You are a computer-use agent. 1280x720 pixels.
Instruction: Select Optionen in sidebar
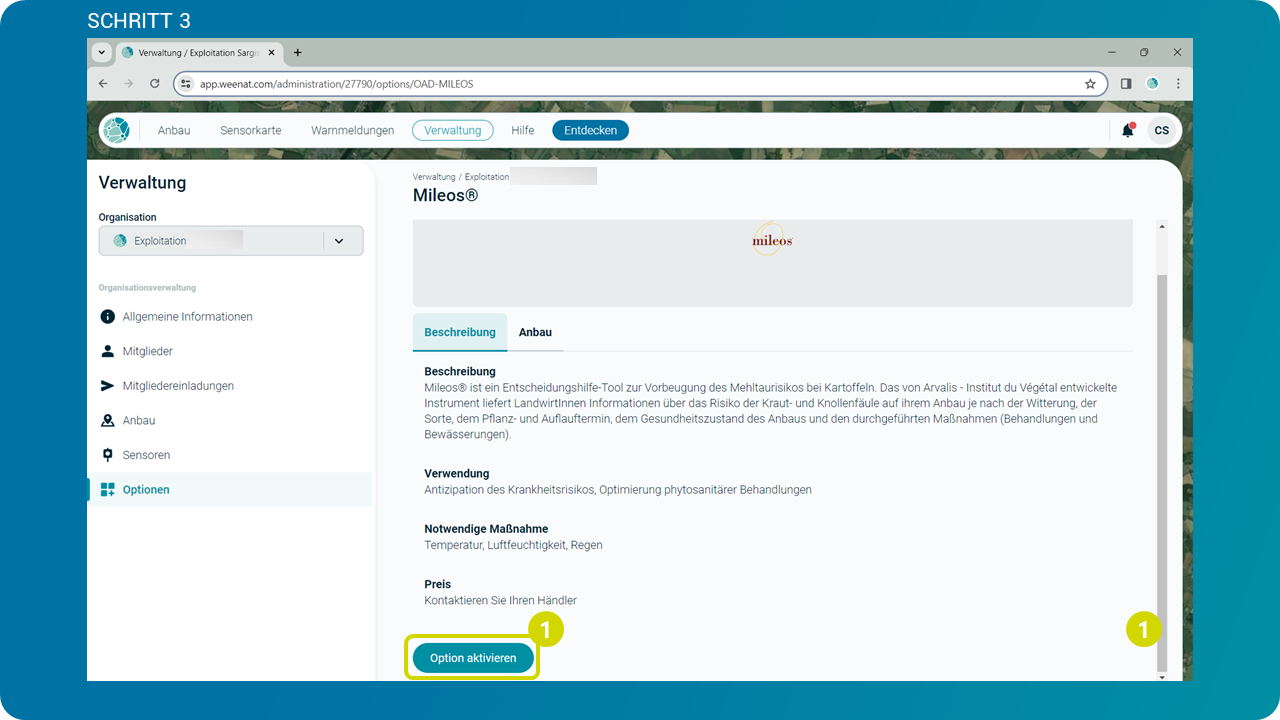click(x=230, y=490)
